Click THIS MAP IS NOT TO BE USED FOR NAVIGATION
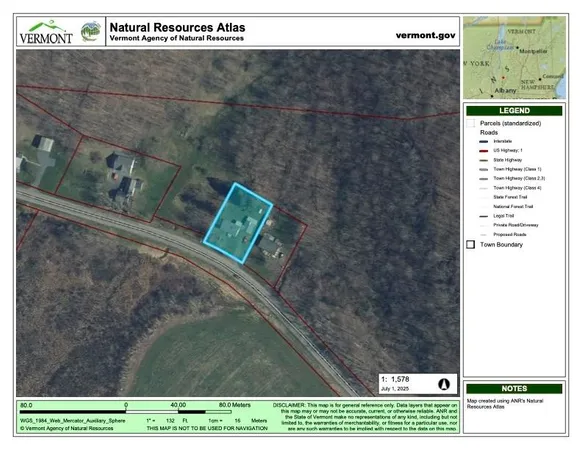Screen dimensions: 582x450 coord(207,428)
